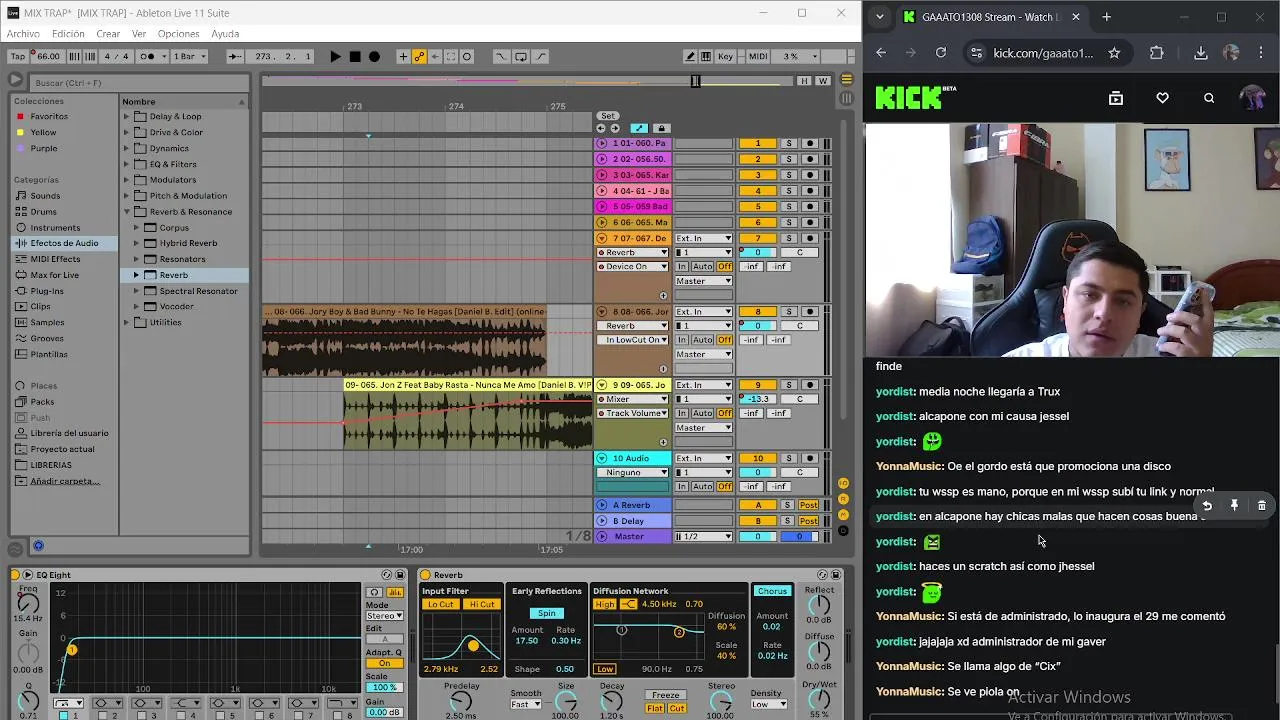
Task: Toggle the Follow playback arrow icon
Action: point(235,57)
